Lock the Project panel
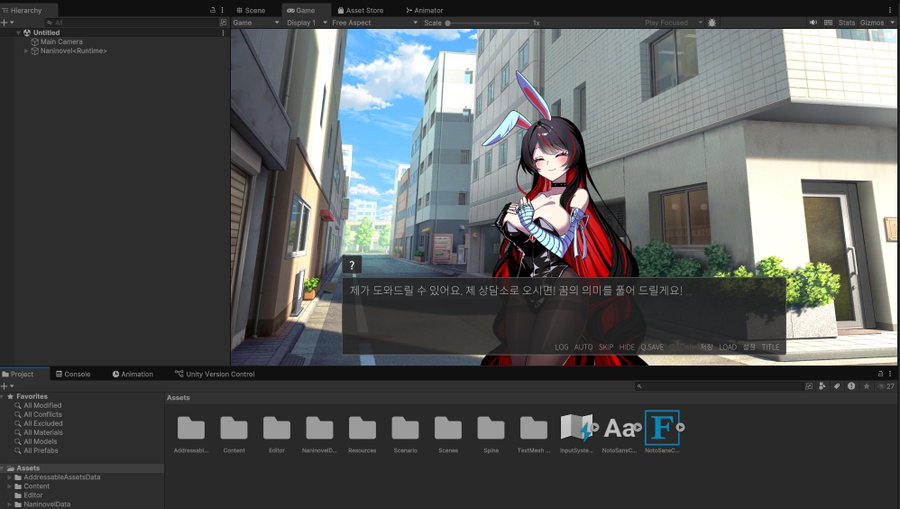The image size is (900, 509). pyautogui.click(x=880, y=374)
